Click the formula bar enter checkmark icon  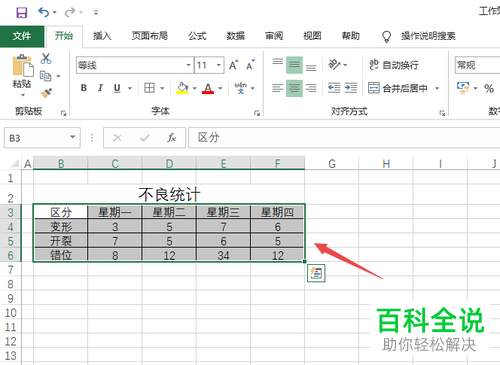pos(145,138)
